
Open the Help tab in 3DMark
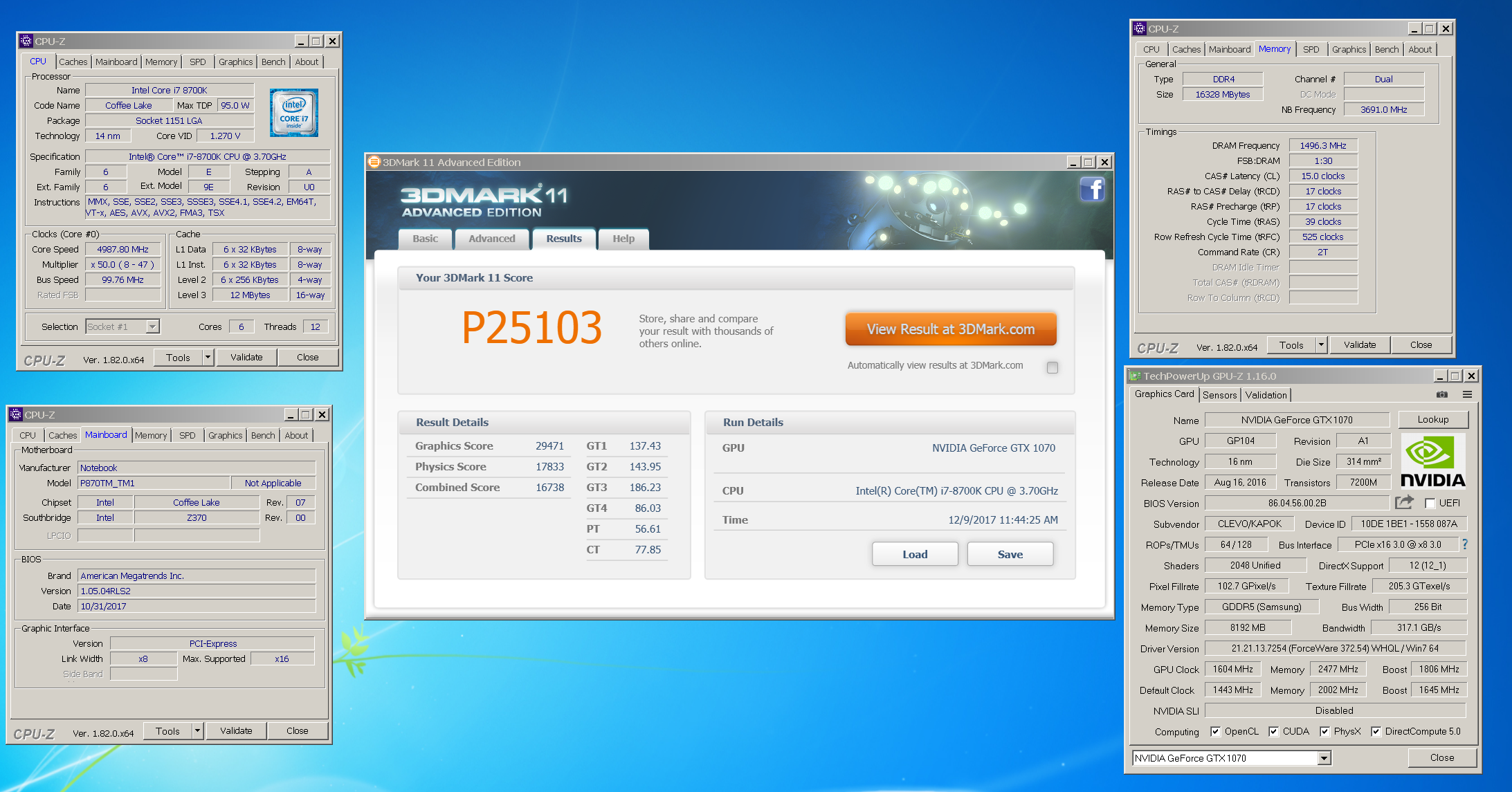[623, 239]
